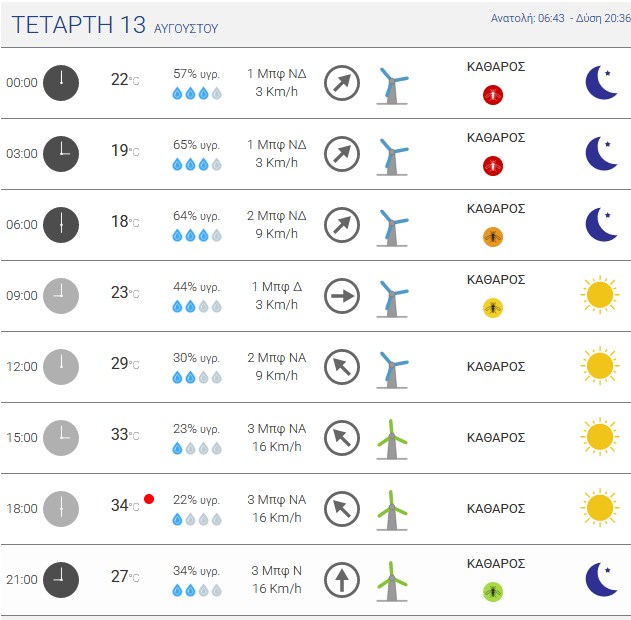Screen dimensions: 631x620
Task: Click the ΚΑΘΑΡΟΣ label at 18:00
Action: pyautogui.click(x=496, y=509)
